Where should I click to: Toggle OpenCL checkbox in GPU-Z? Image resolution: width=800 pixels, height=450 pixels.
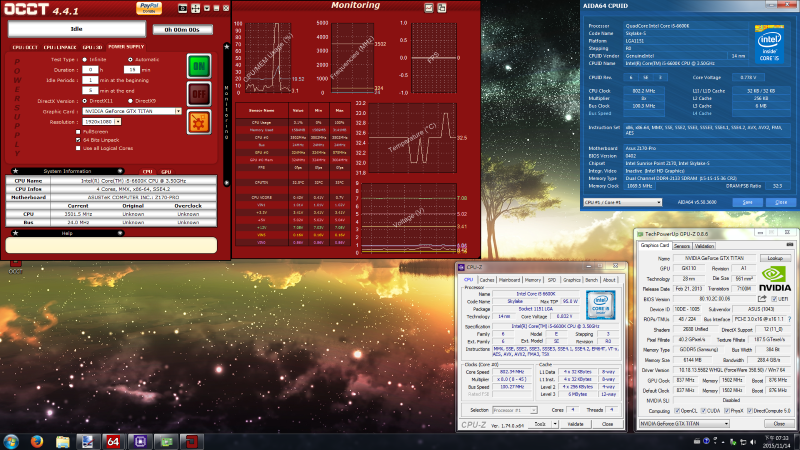[x=677, y=411]
